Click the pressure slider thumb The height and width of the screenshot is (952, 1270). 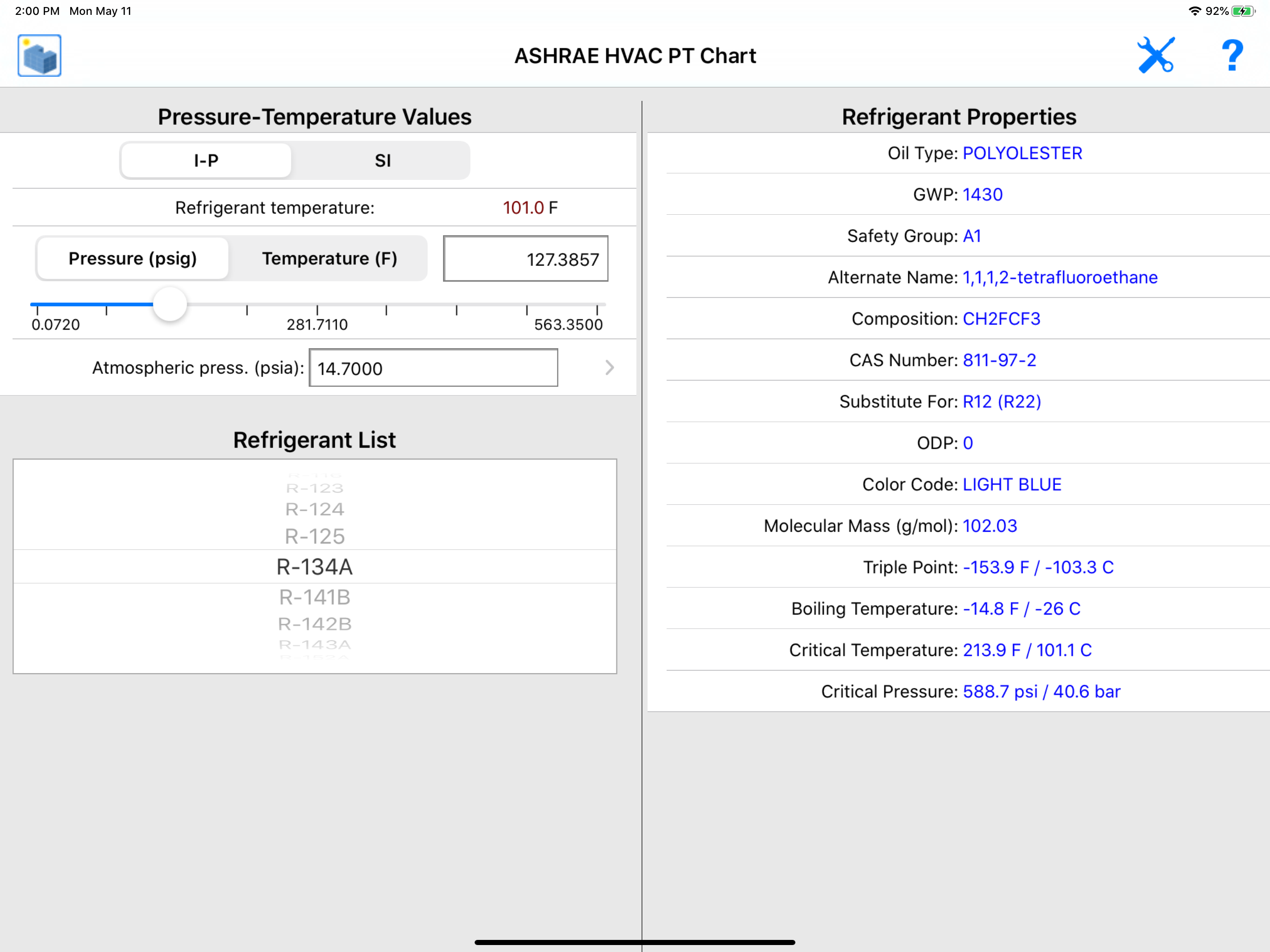point(170,304)
